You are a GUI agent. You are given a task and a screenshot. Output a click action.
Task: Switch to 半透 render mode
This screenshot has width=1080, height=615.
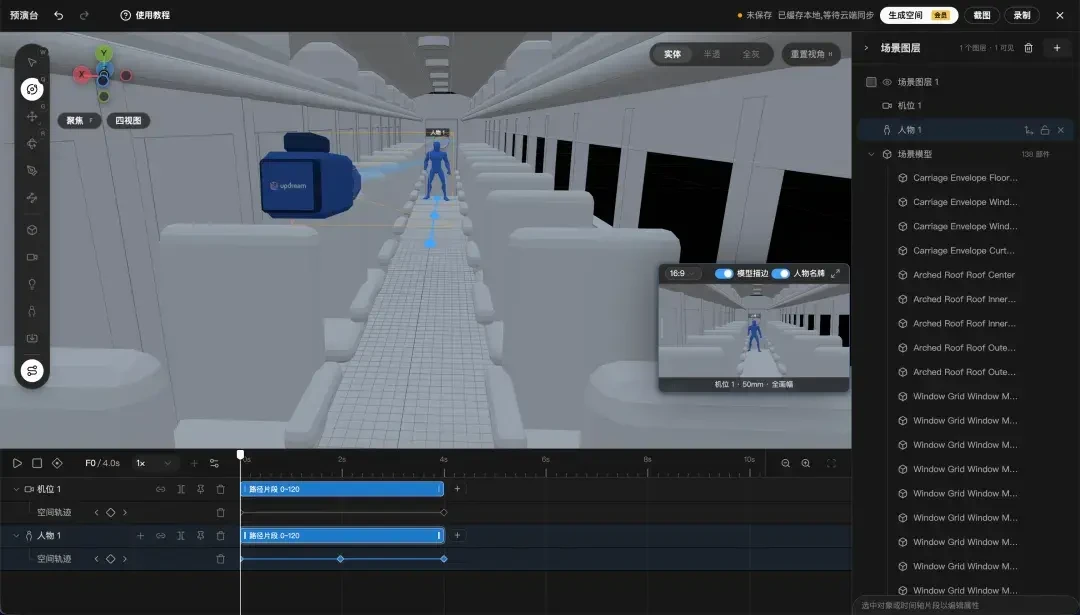pos(712,54)
